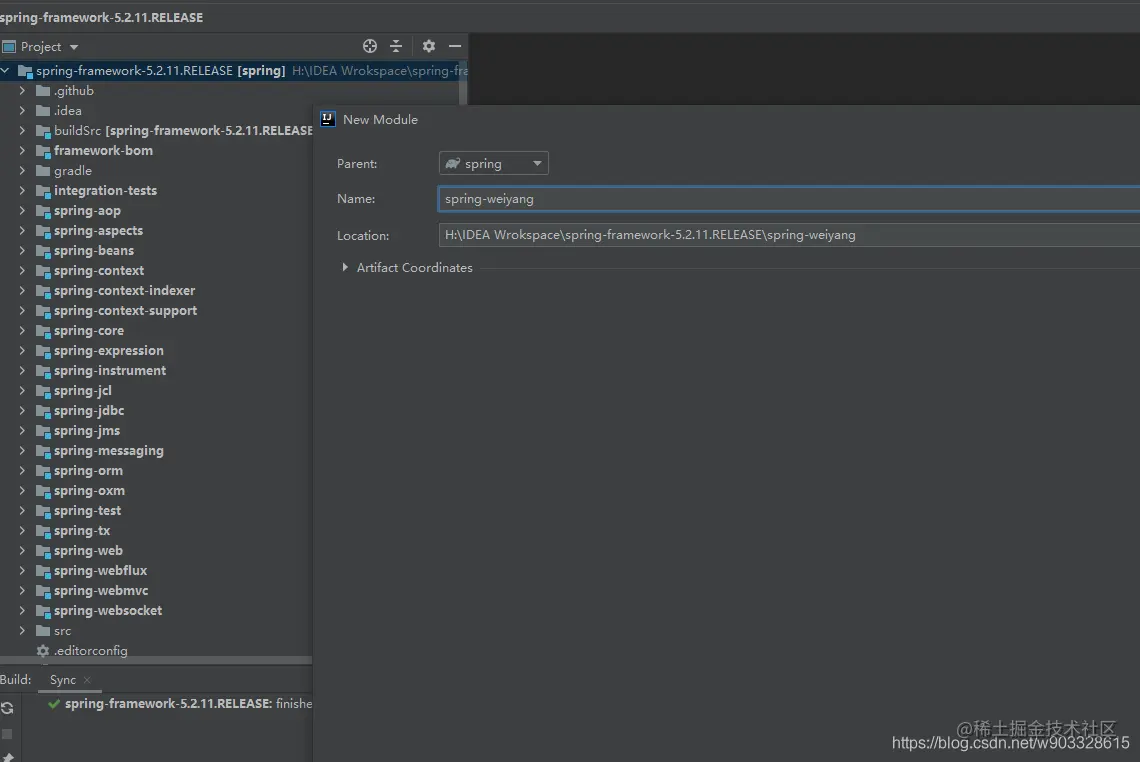Click the Location path field
Screen dimensions: 1140x762
(x=789, y=235)
